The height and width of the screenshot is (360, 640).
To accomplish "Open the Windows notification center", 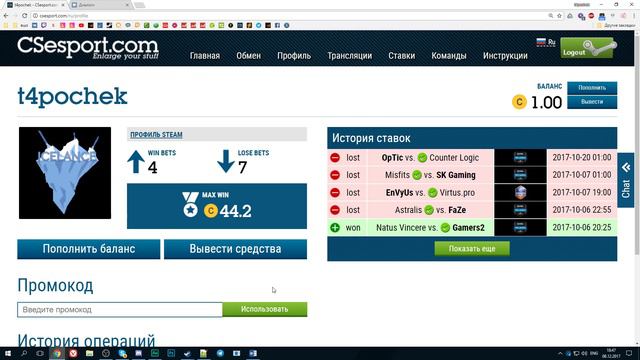I will tap(629, 353).
